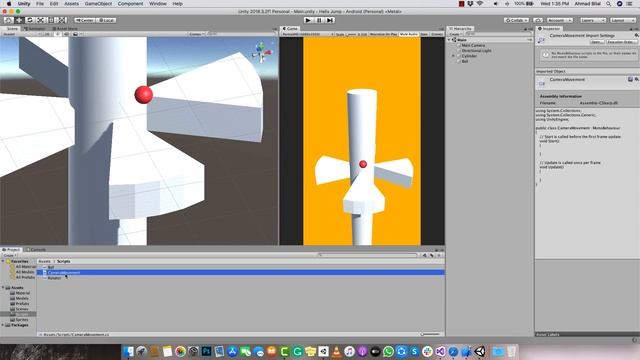Open the Models folder in Assets
Image resolution: width=640 pixels, height=360 pixels.
pyautogui.click(x=19, y=298)
